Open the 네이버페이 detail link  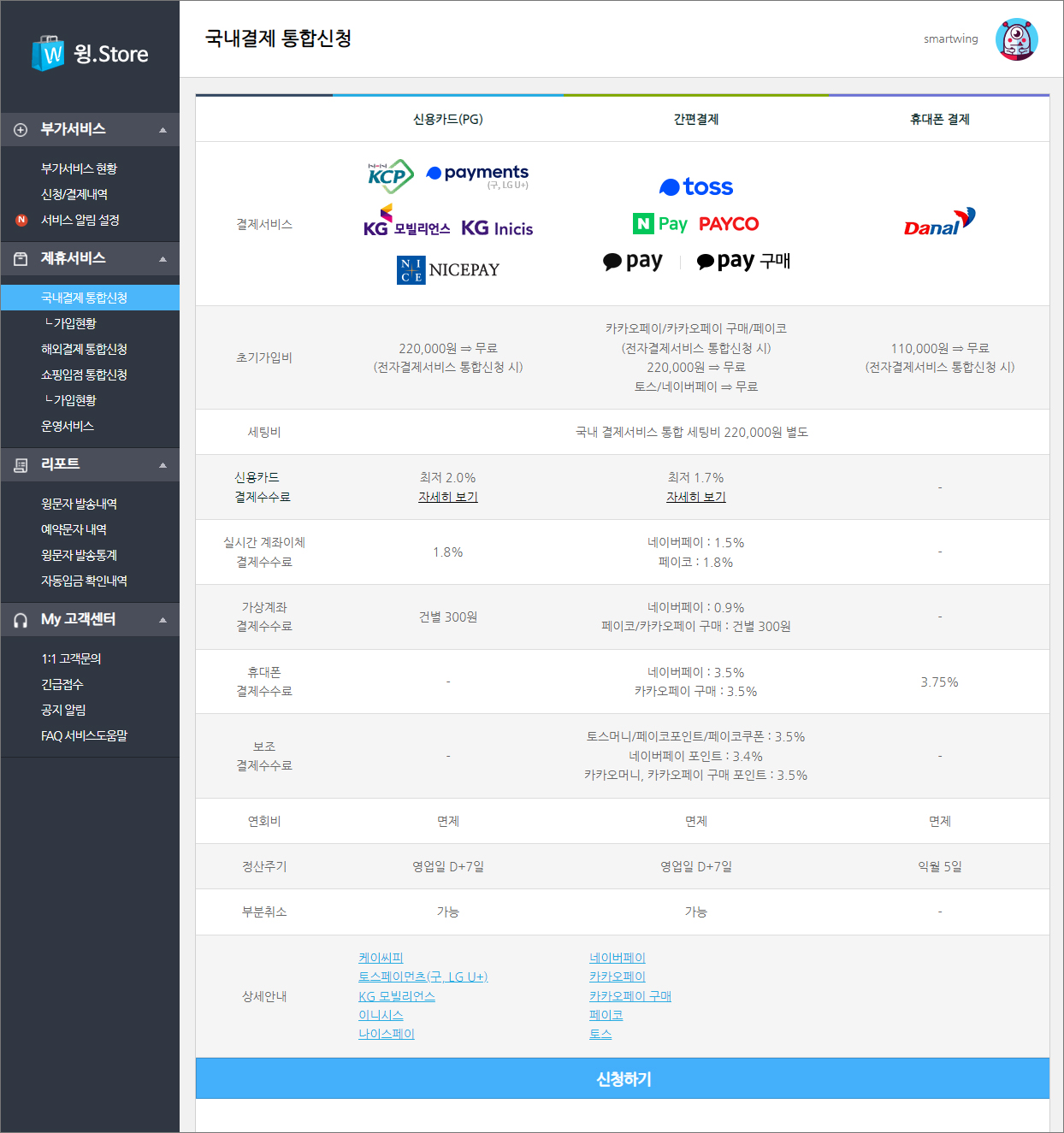618,959
